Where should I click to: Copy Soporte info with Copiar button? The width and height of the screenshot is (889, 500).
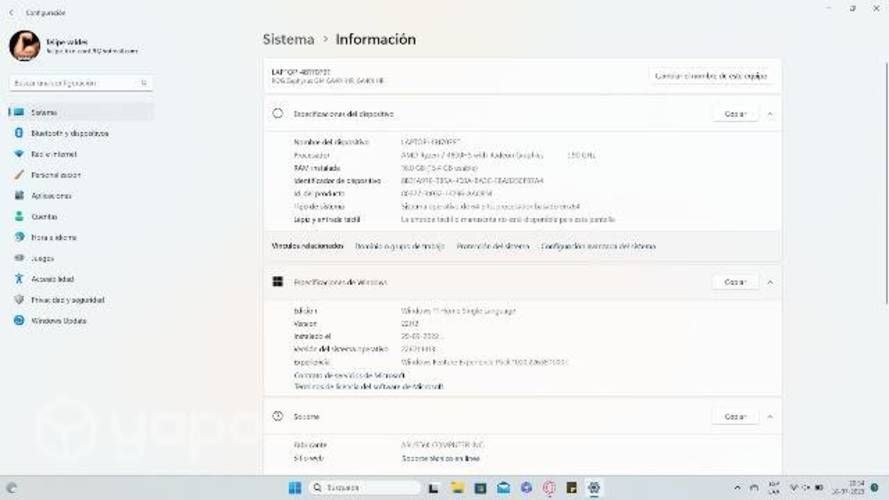point(735,417)
